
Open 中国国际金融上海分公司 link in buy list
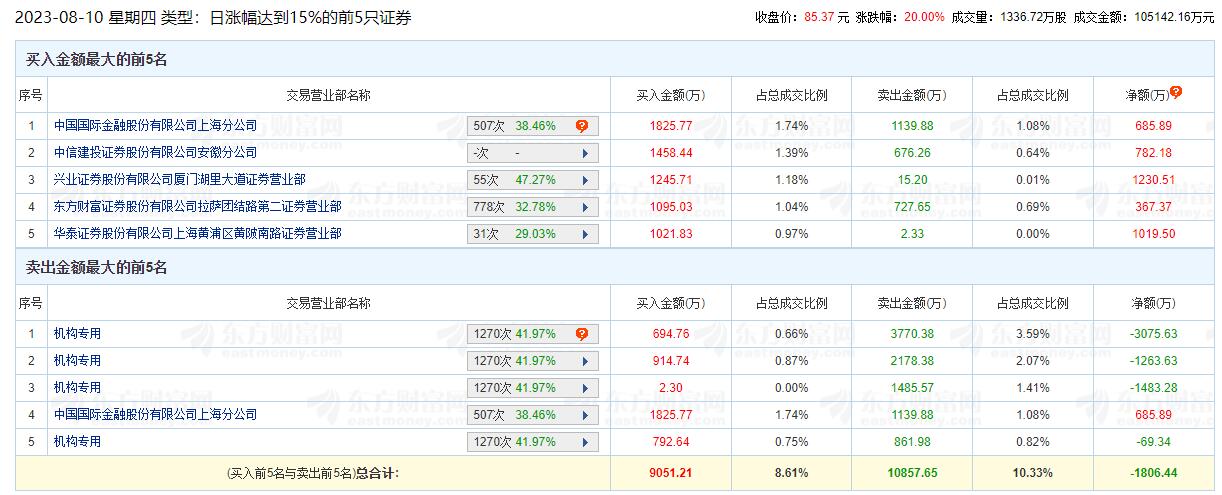click(155, 126)
